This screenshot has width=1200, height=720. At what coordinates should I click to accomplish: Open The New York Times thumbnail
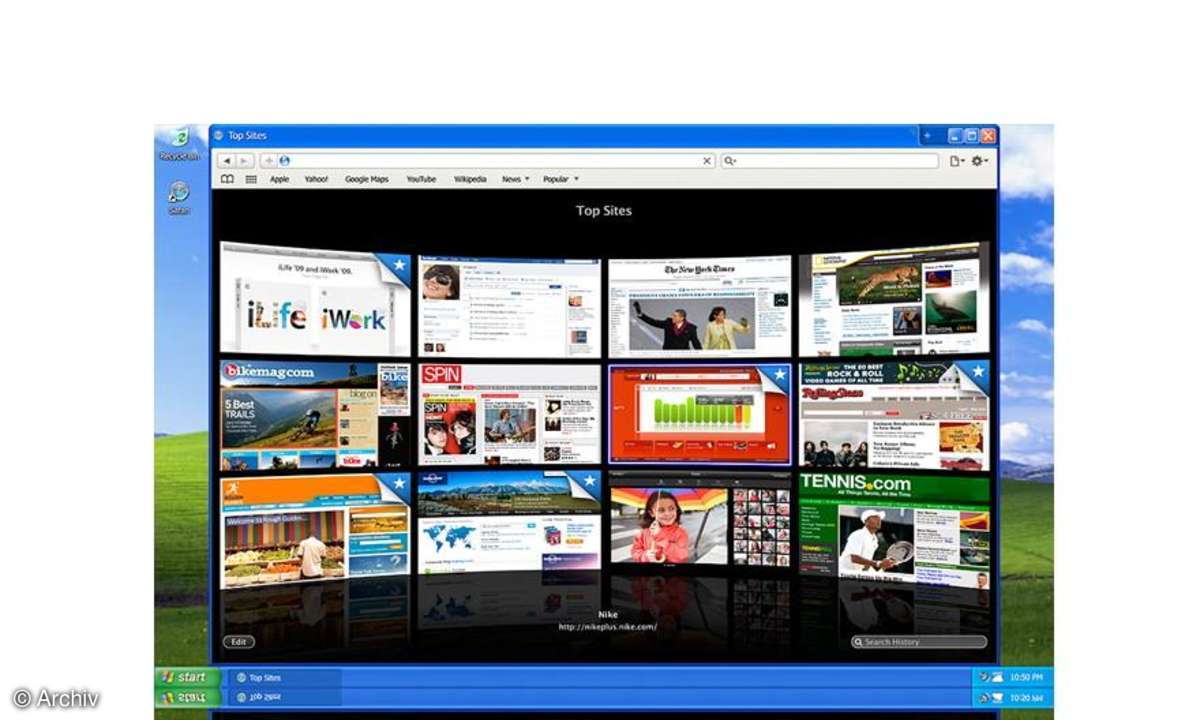[699, 307]
